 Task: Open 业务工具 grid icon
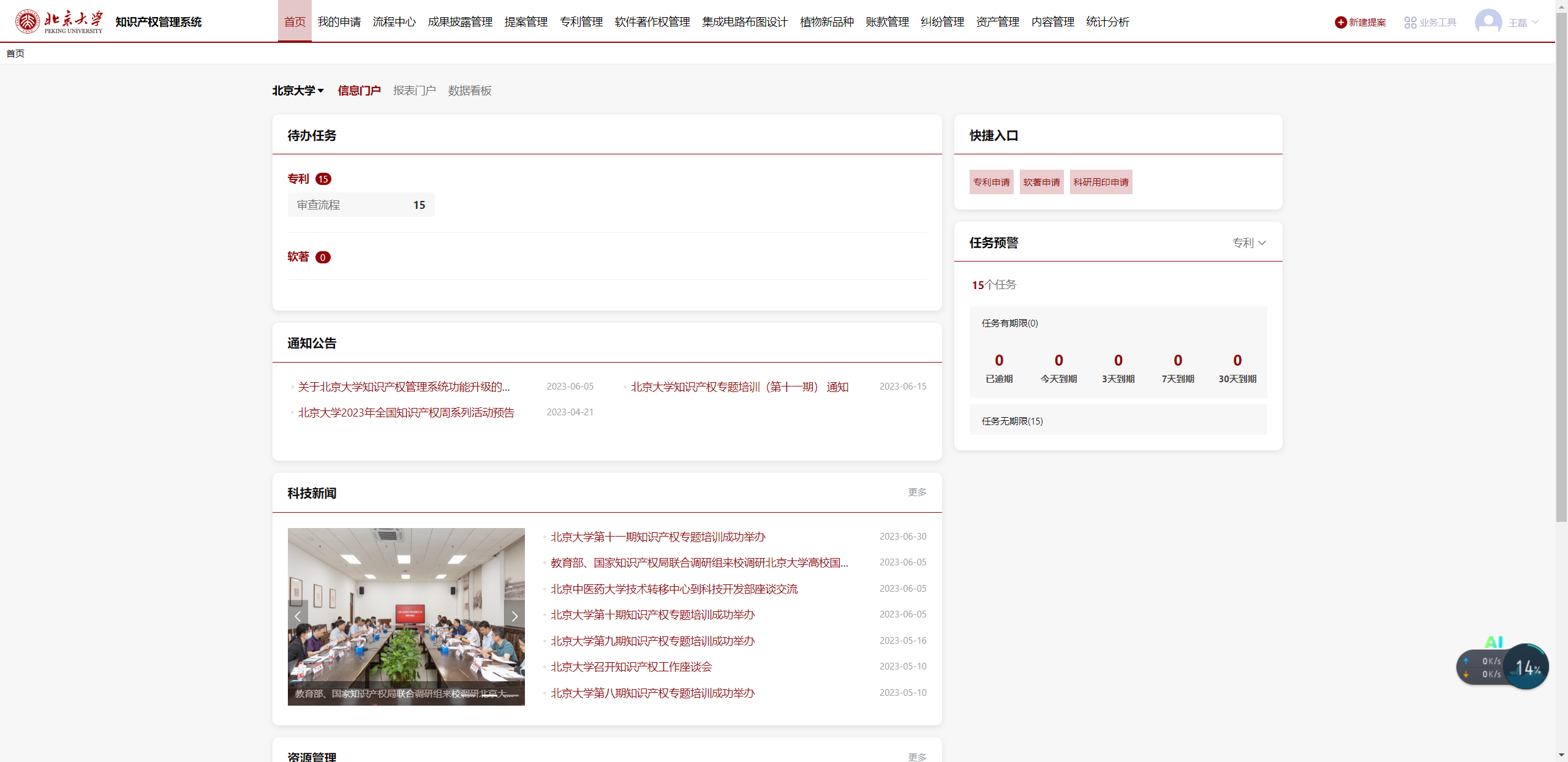coord(1410,23)
